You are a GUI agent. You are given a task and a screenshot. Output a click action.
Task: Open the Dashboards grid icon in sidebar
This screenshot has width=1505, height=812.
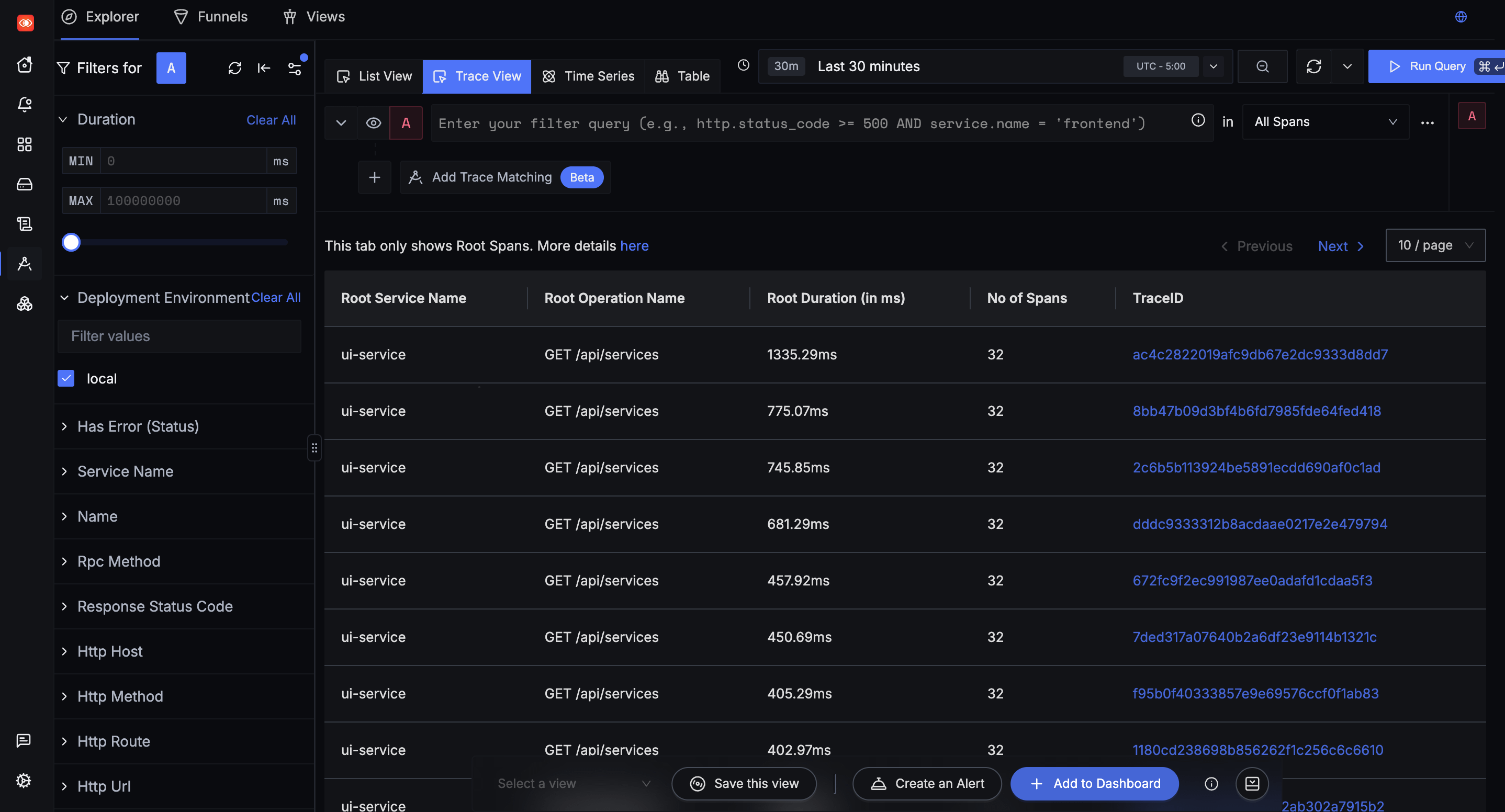coord(25,144)
